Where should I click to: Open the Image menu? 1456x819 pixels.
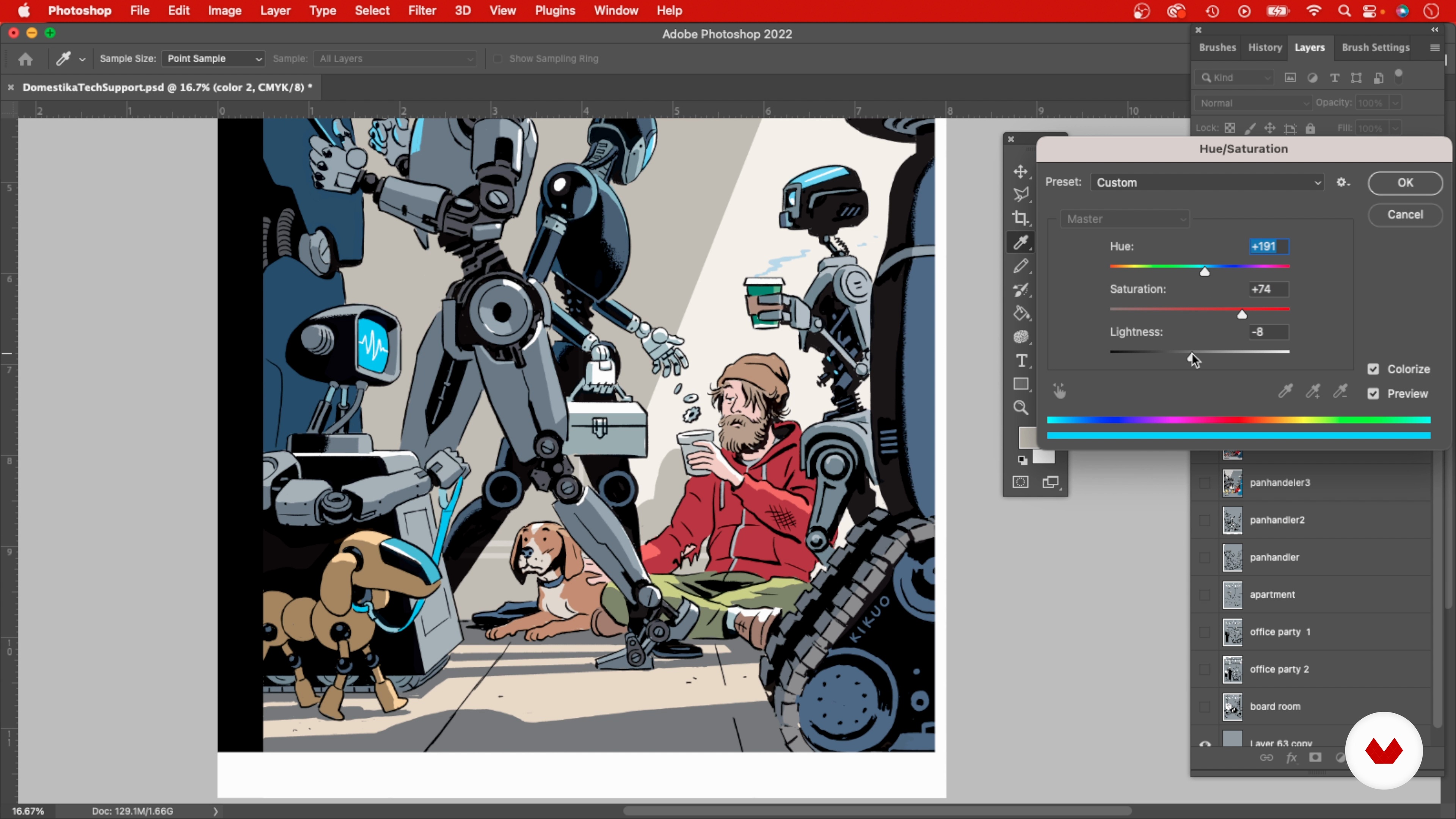click(x=224, y=11)
